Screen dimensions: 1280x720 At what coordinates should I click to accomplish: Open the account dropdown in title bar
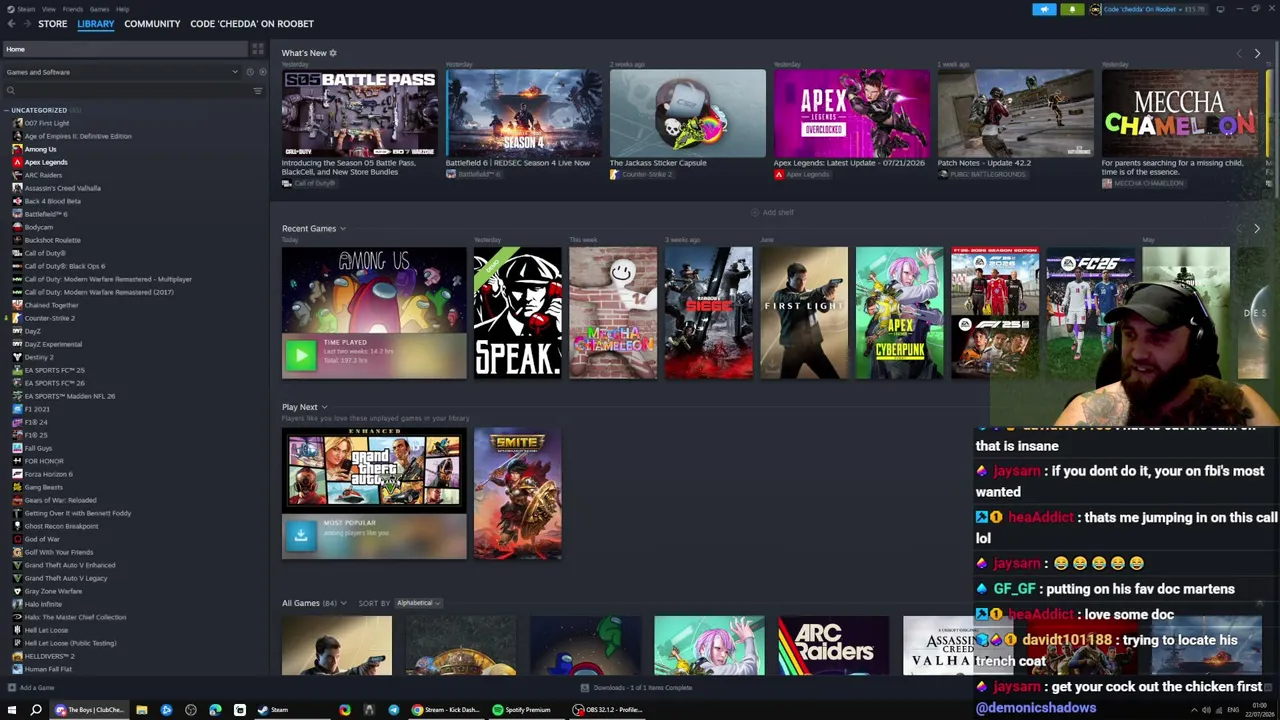click(1148, 9)
